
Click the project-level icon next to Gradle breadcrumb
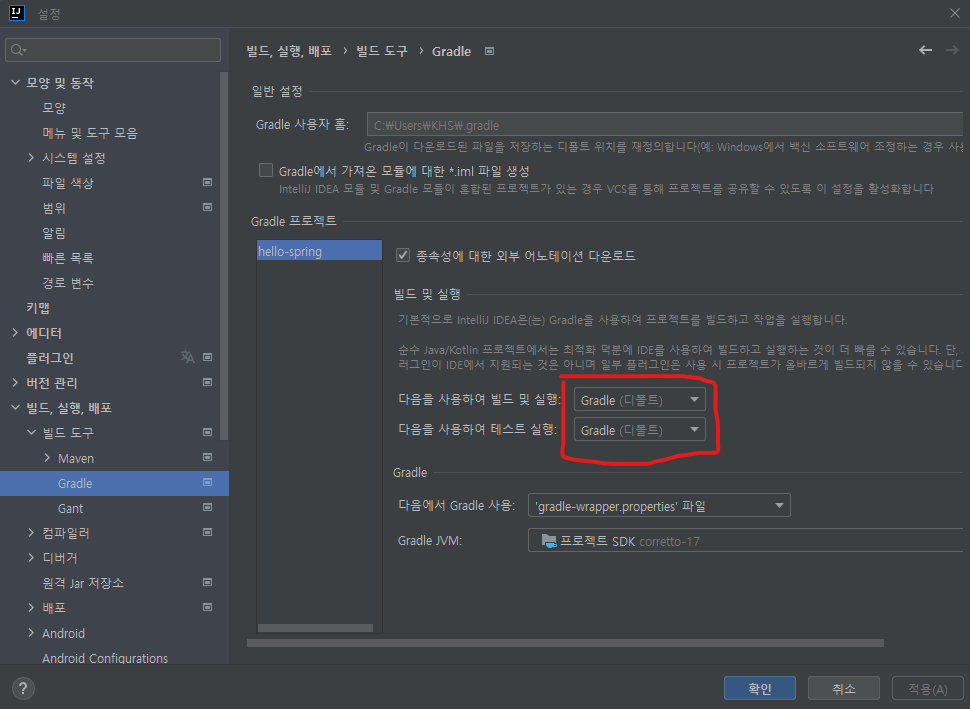pos(489,51)
